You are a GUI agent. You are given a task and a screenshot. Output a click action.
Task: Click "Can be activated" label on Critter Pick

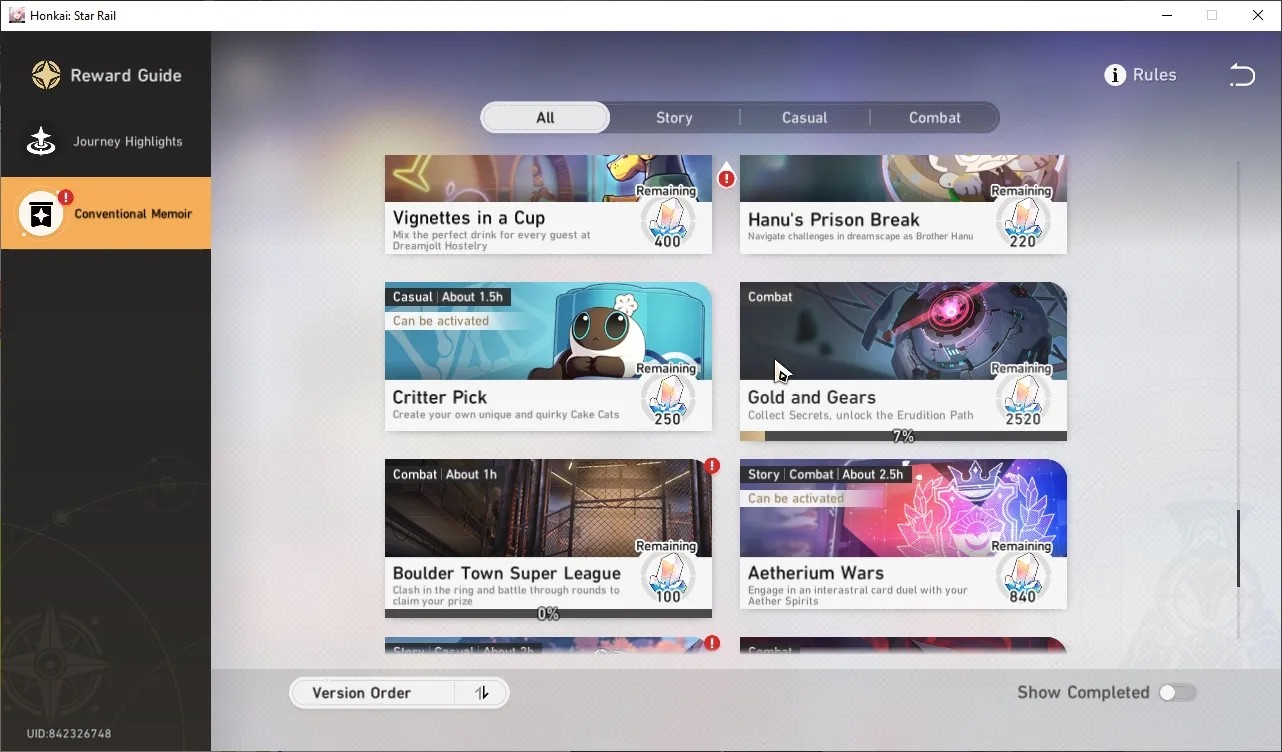pos(441,321)
